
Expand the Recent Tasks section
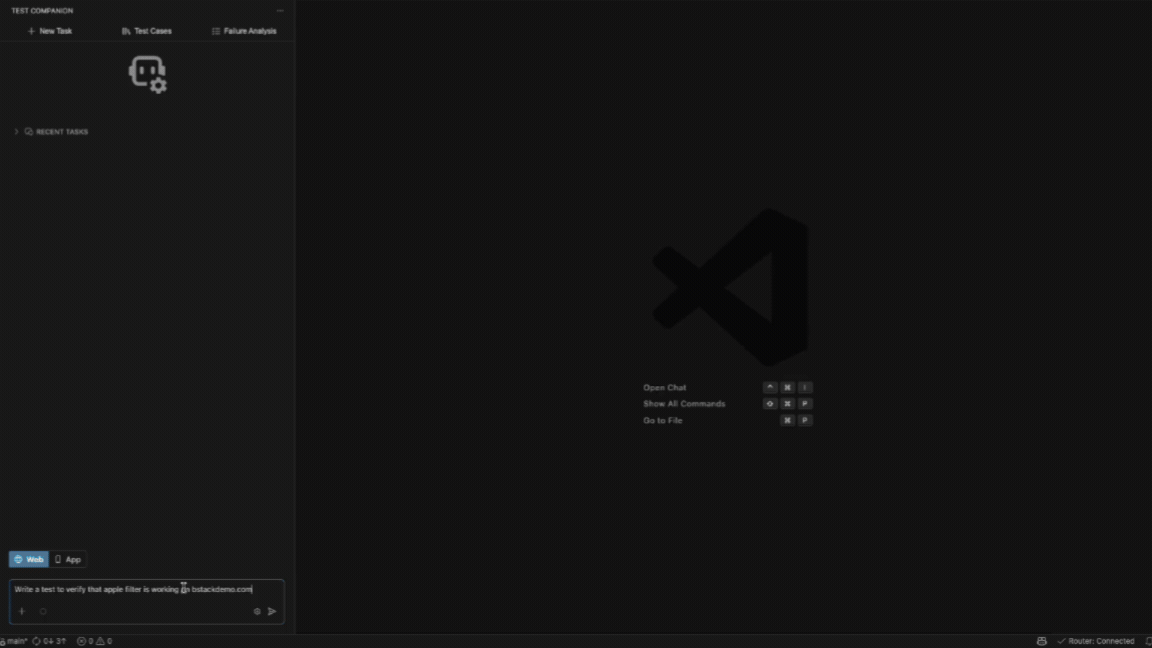click(56, 132)
